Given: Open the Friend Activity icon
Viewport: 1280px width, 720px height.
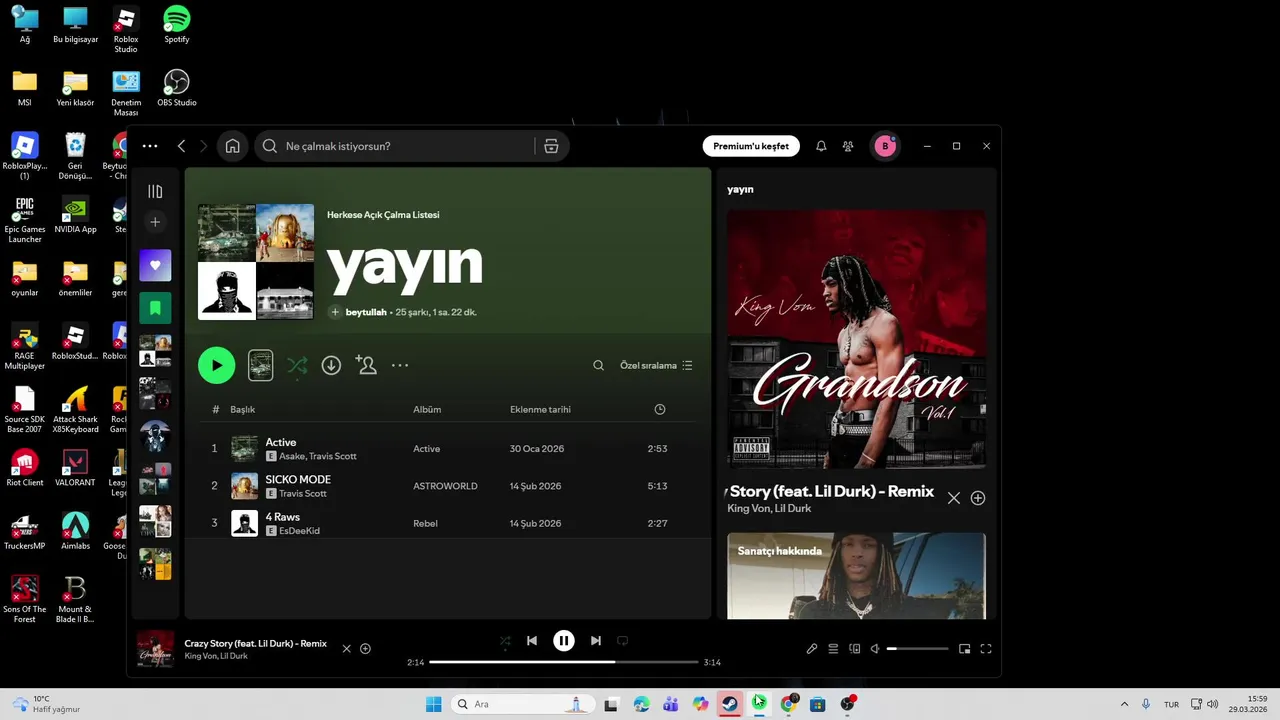Looking at the screenshot, I should pyautogui.click(x=848, y=146).
